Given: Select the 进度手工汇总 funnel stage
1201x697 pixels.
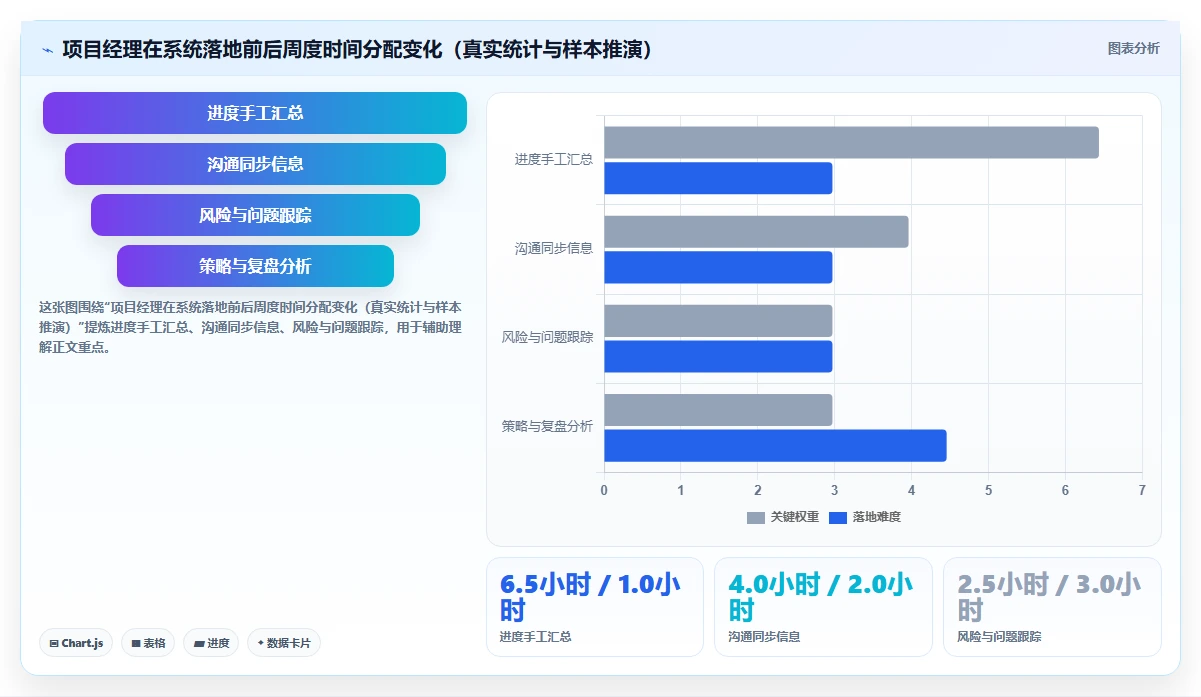Looking at the screenshot, I should pos(255,113).
